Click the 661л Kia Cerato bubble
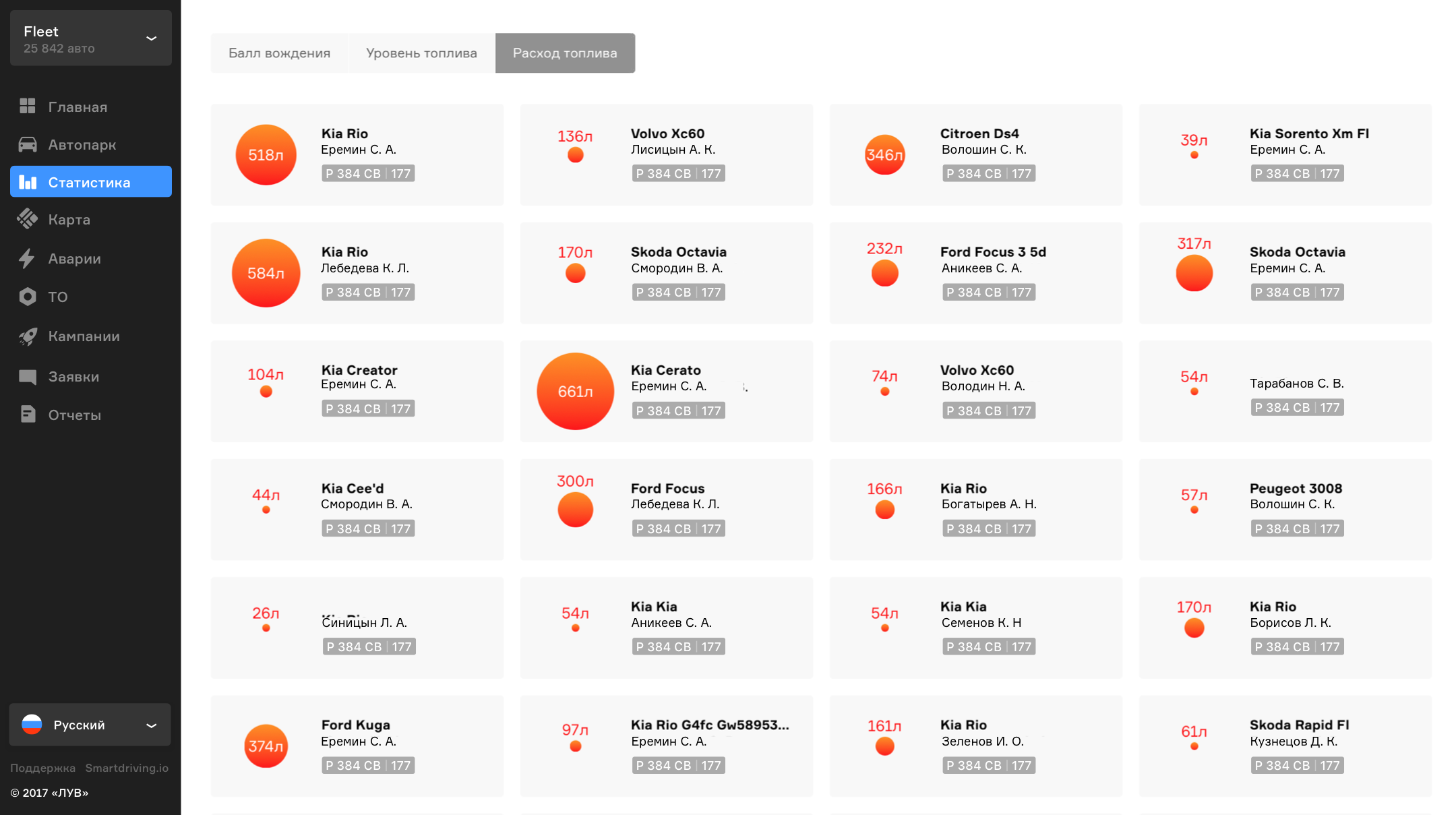This screenshot has width=1456, height=815. pos(575,391)
